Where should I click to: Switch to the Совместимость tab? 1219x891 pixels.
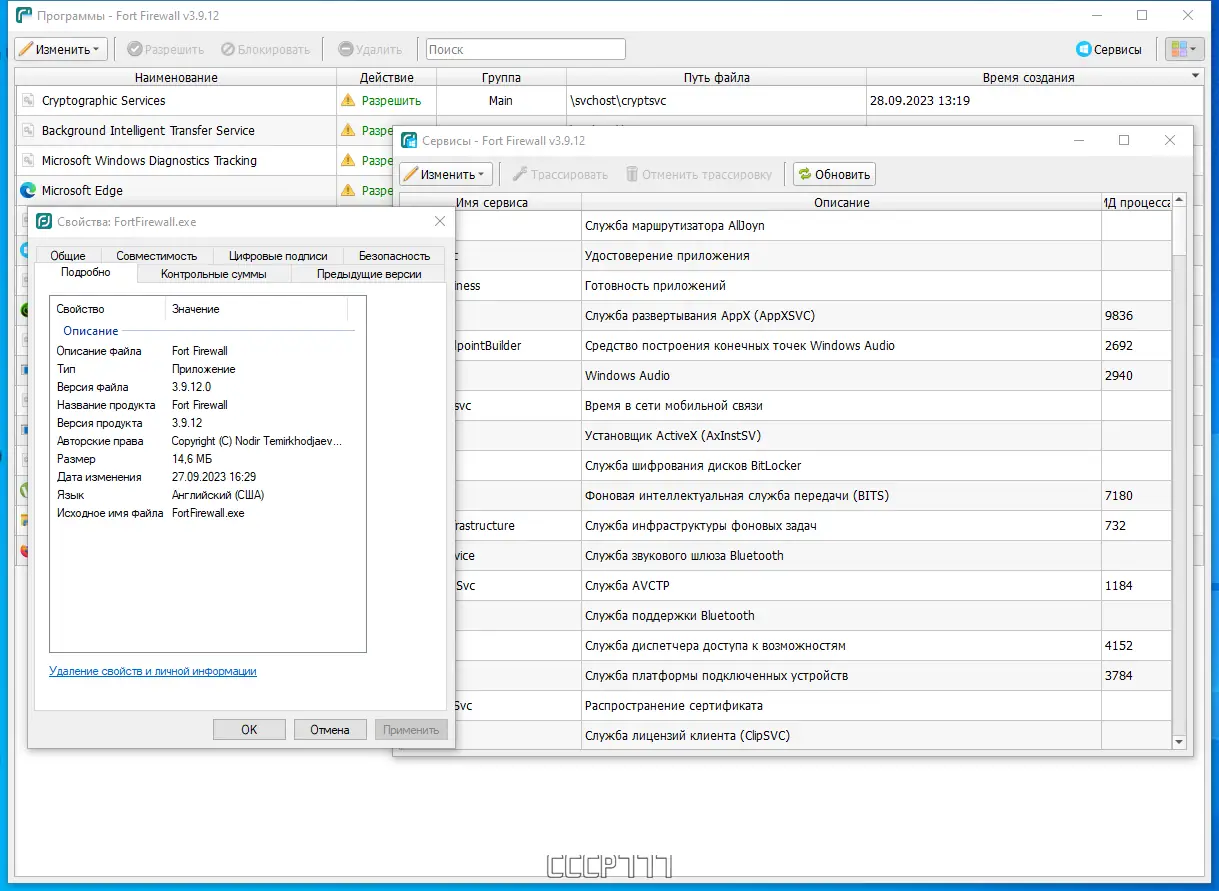[x=157, y=256]
